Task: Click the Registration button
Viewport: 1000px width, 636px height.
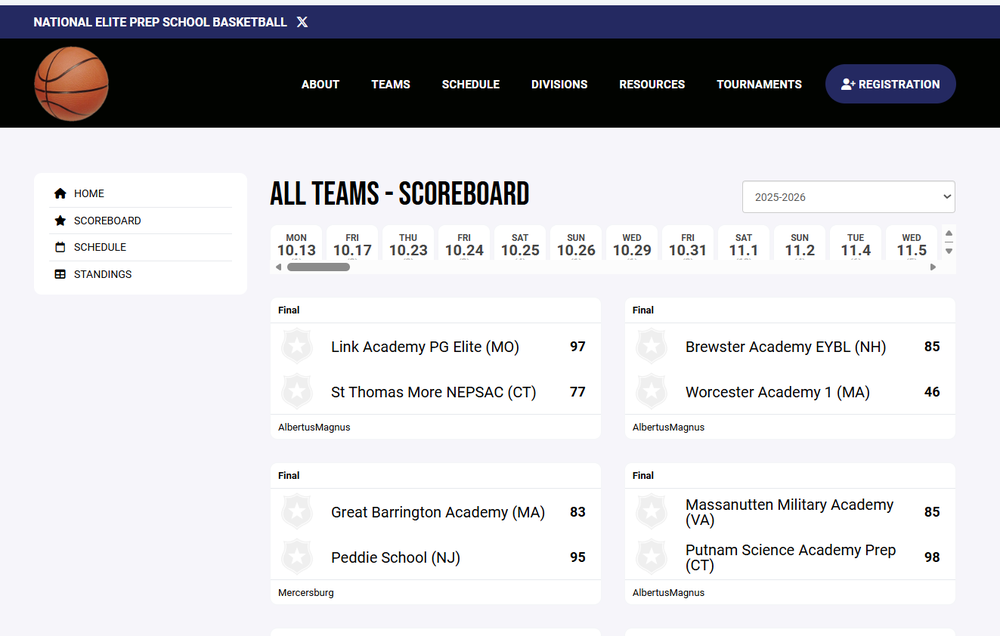Action: [890, 84]
